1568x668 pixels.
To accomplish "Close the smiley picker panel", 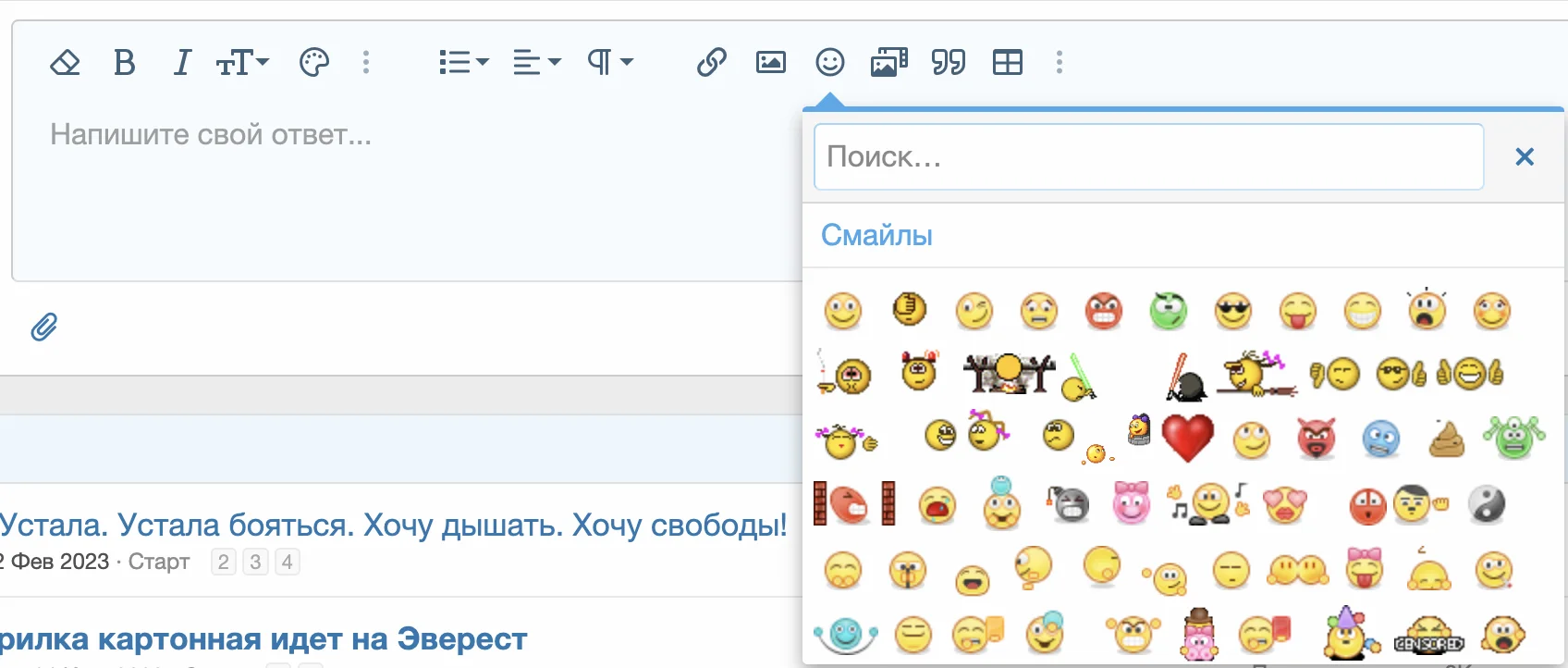I will coord(1525,157).
